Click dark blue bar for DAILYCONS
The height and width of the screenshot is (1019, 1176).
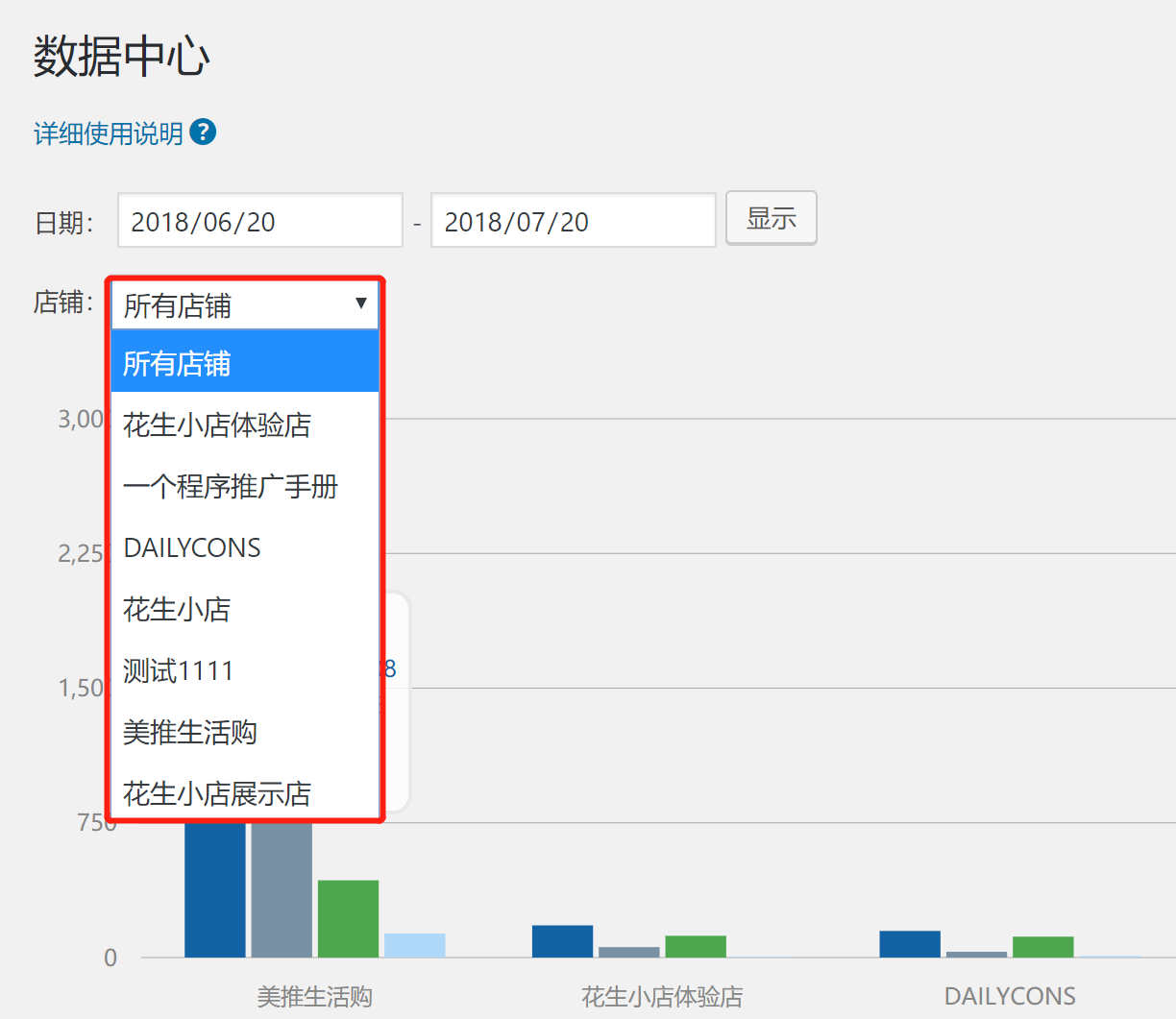point(910,944)
